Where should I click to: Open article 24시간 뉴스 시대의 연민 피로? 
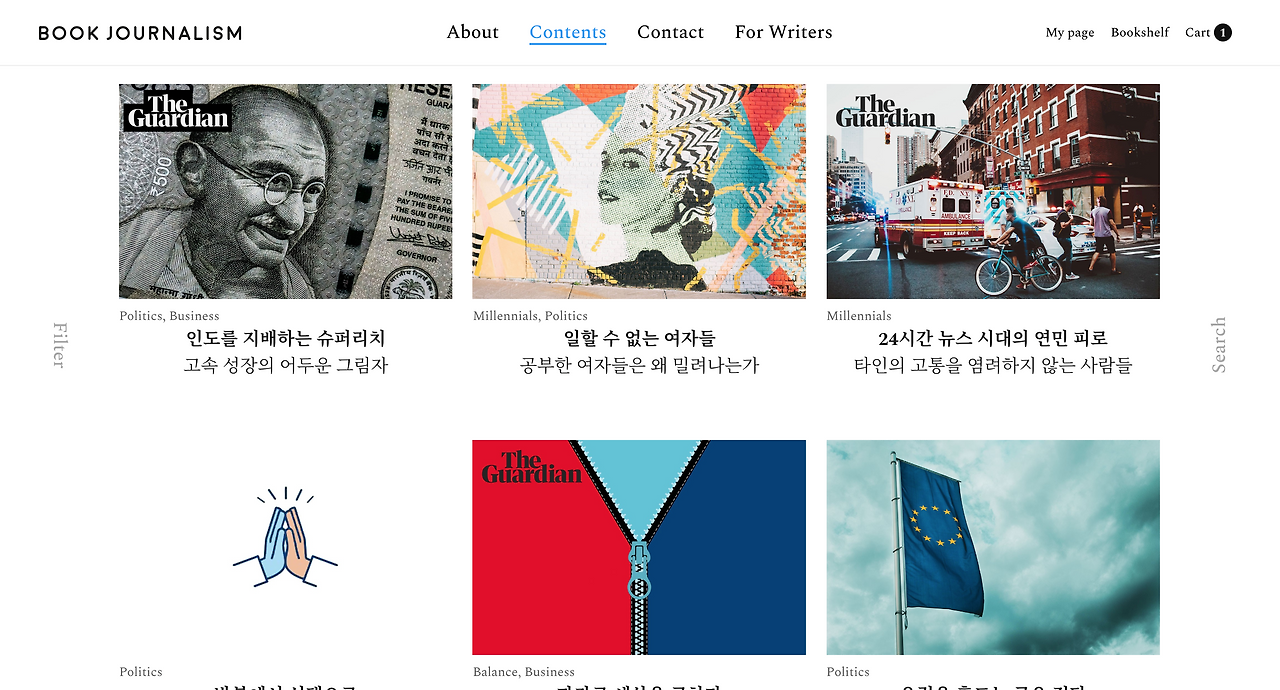click(x=993, y=339)
